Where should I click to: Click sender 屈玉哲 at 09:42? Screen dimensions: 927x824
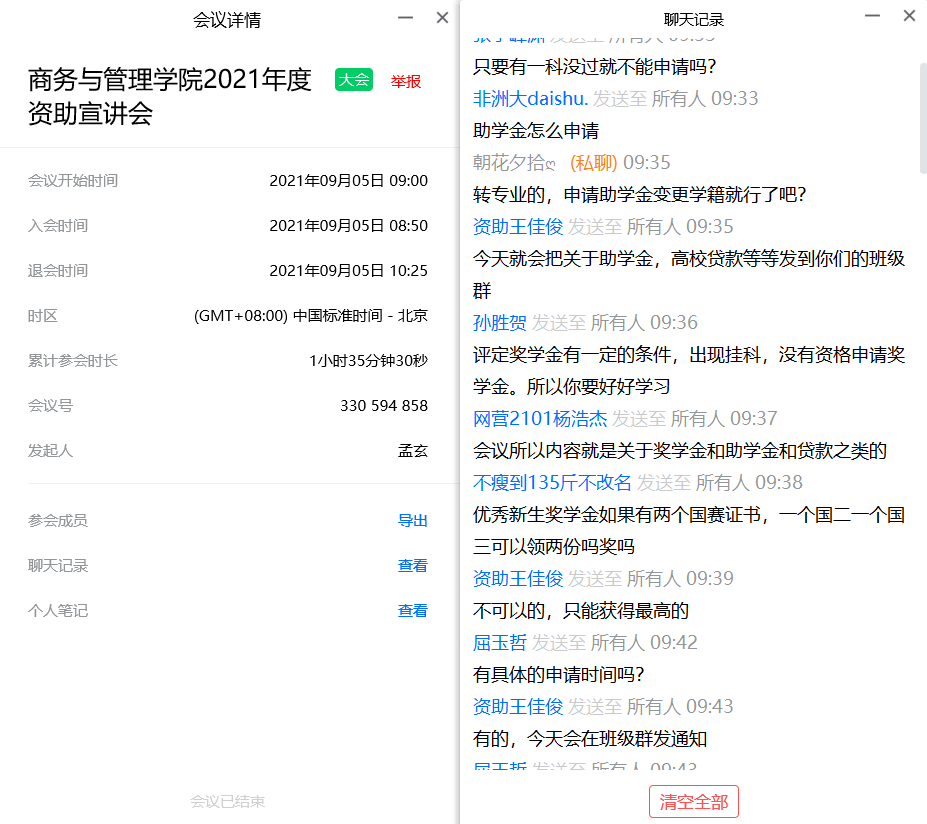[499, 642]
